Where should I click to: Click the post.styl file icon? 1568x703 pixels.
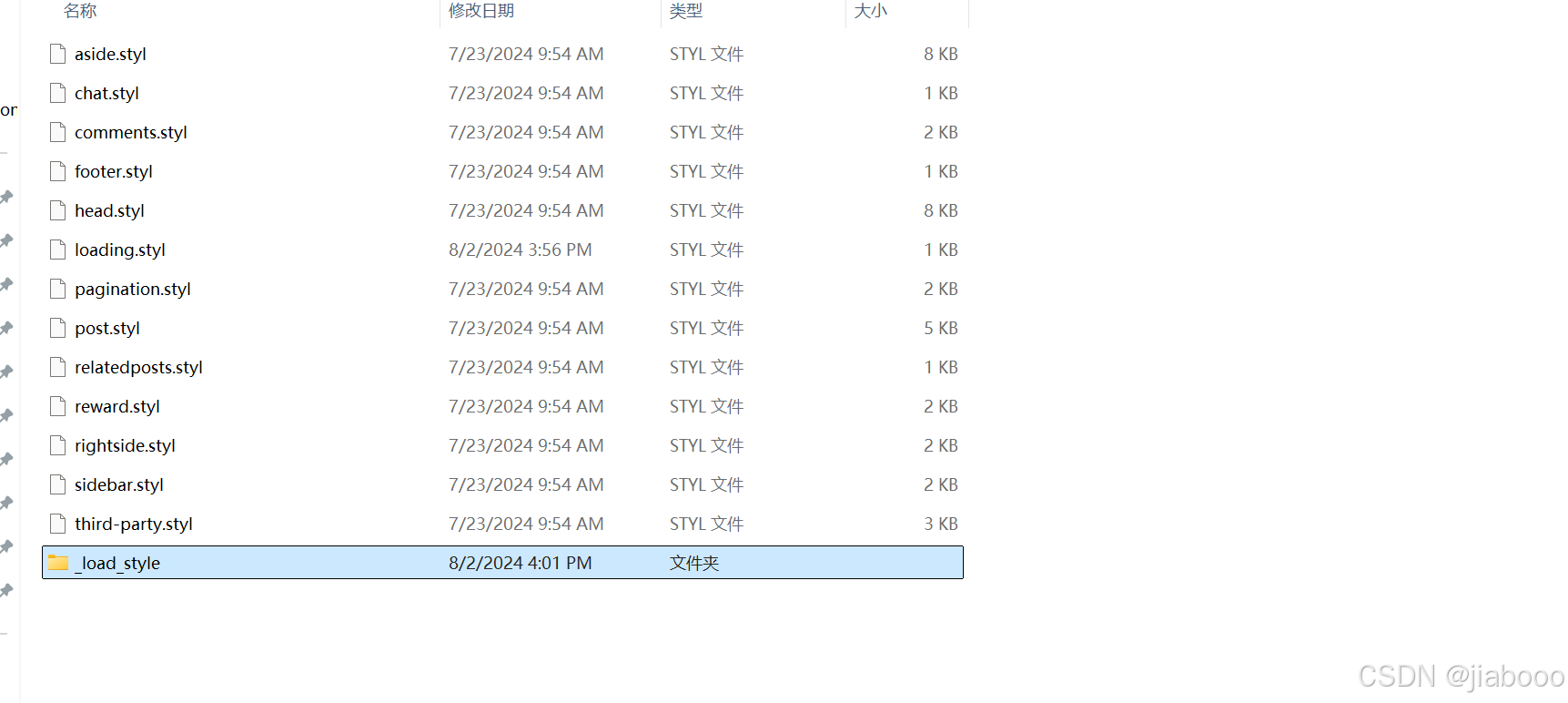pos(58,328)
